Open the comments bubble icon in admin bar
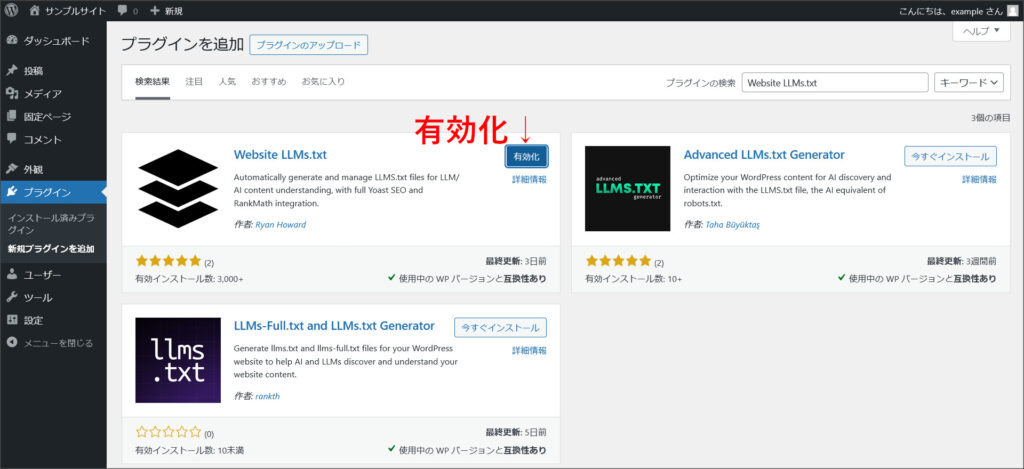Screen dimensions: 1024x469 pyautogui.click(x=122, y=10)
